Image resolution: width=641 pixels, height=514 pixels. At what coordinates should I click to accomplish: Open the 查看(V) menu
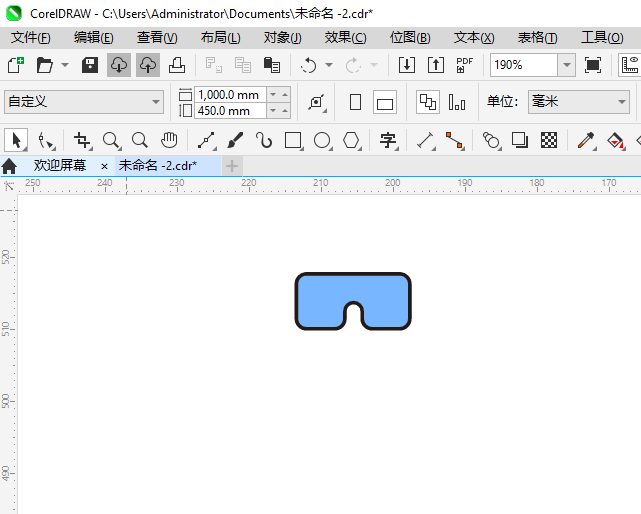(157, 38)
